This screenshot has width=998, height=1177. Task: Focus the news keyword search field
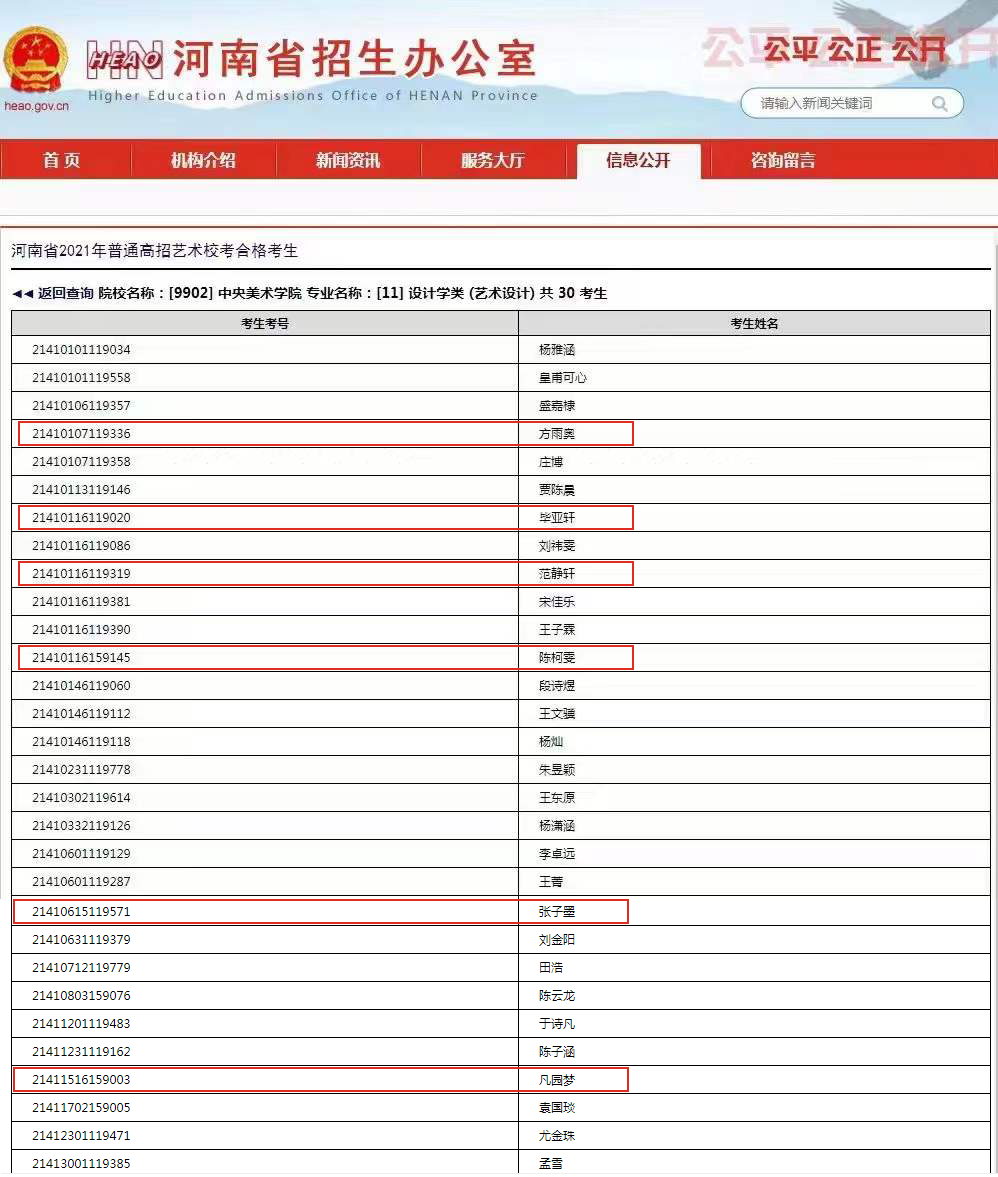click(x=852, y=104)
